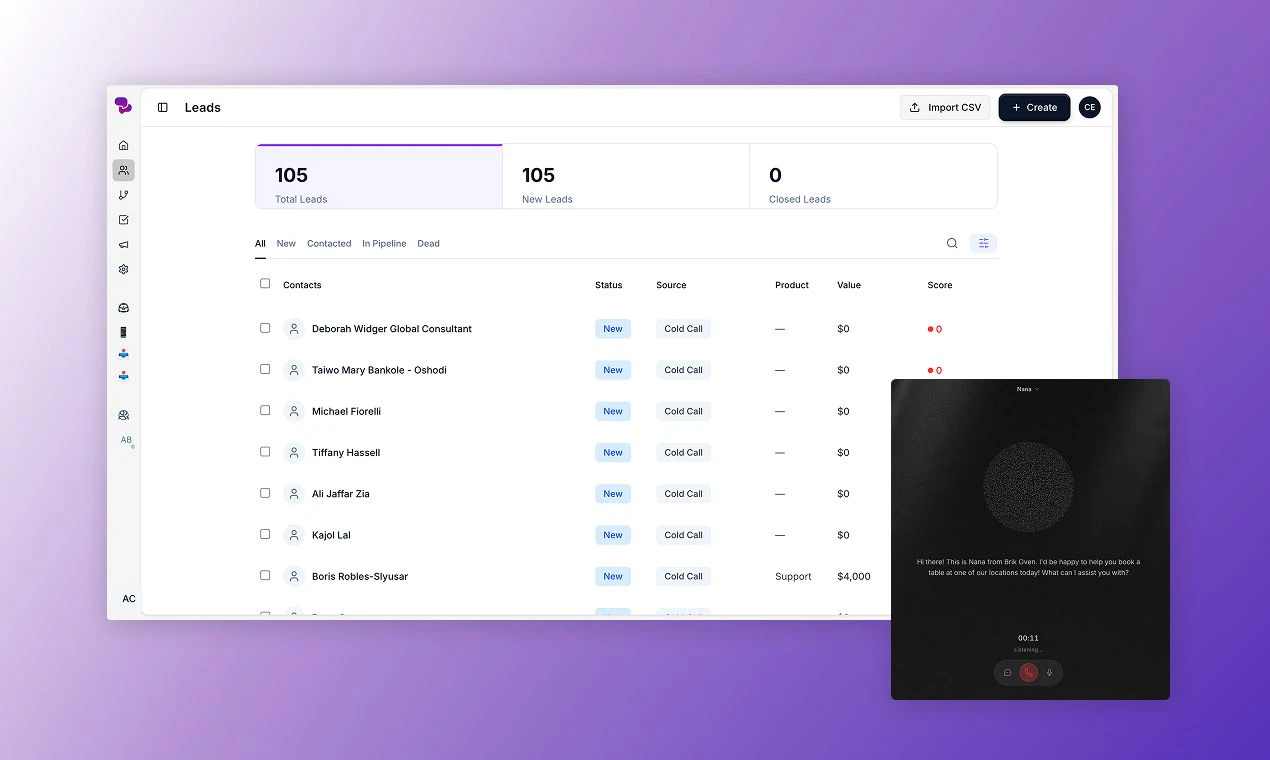Image resolution: width=1270 pixels, height=760 pixels.
Task: Collapse the sidebar using the panel toggle icon
Action: click(x=162, y=107)
